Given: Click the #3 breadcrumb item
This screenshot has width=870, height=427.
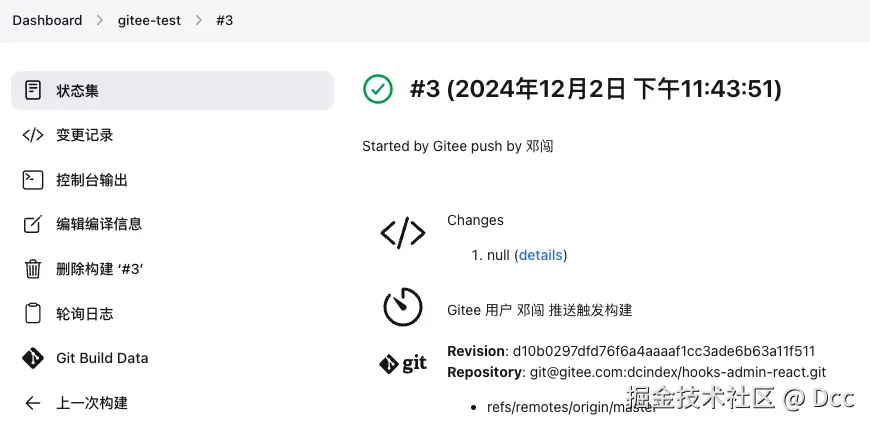Looking at the screenshot, I should [x=224, y=21].
